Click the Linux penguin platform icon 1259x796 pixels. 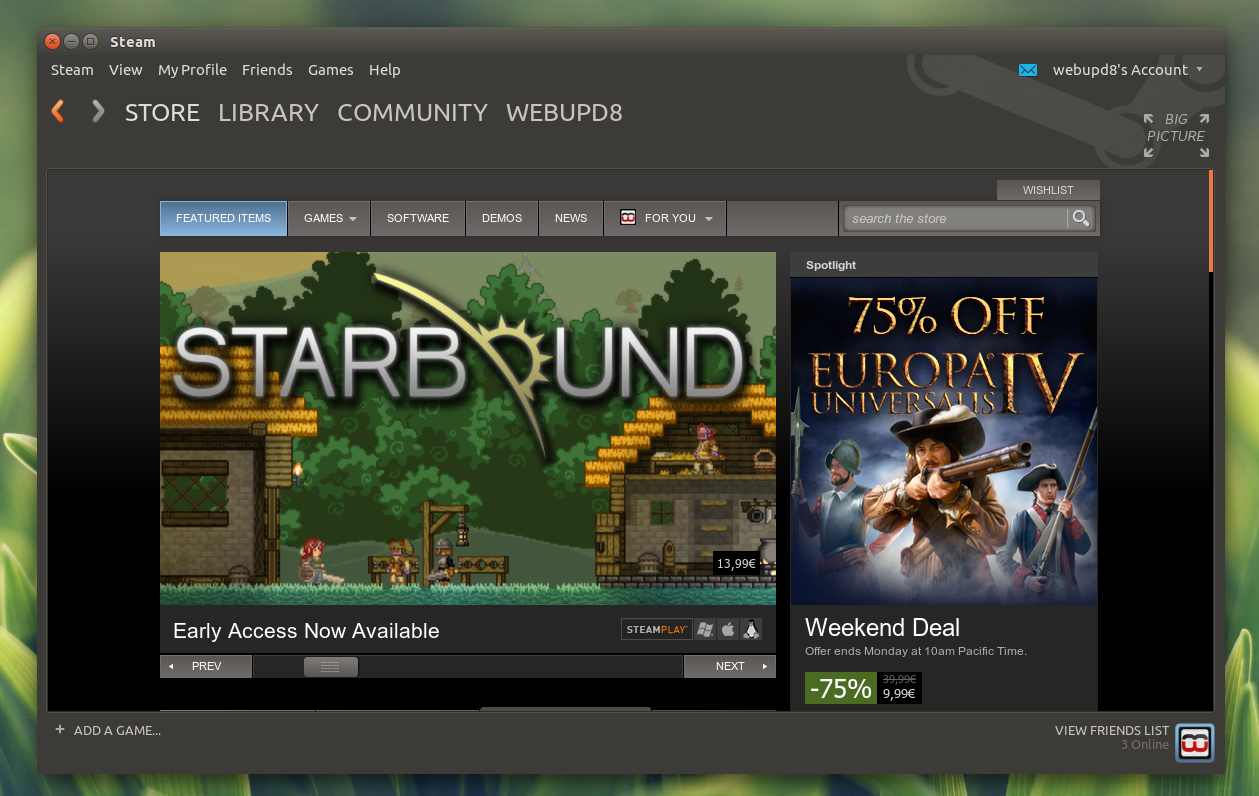tap(751, 629)
